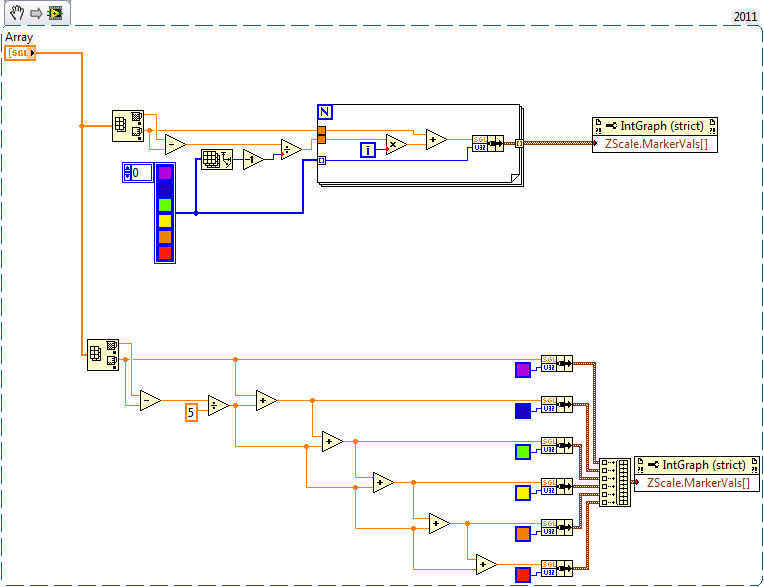Screen dimensions: 764x587
Task: Click the arrow snippet icon at top
Action: (x=36, y=13)
